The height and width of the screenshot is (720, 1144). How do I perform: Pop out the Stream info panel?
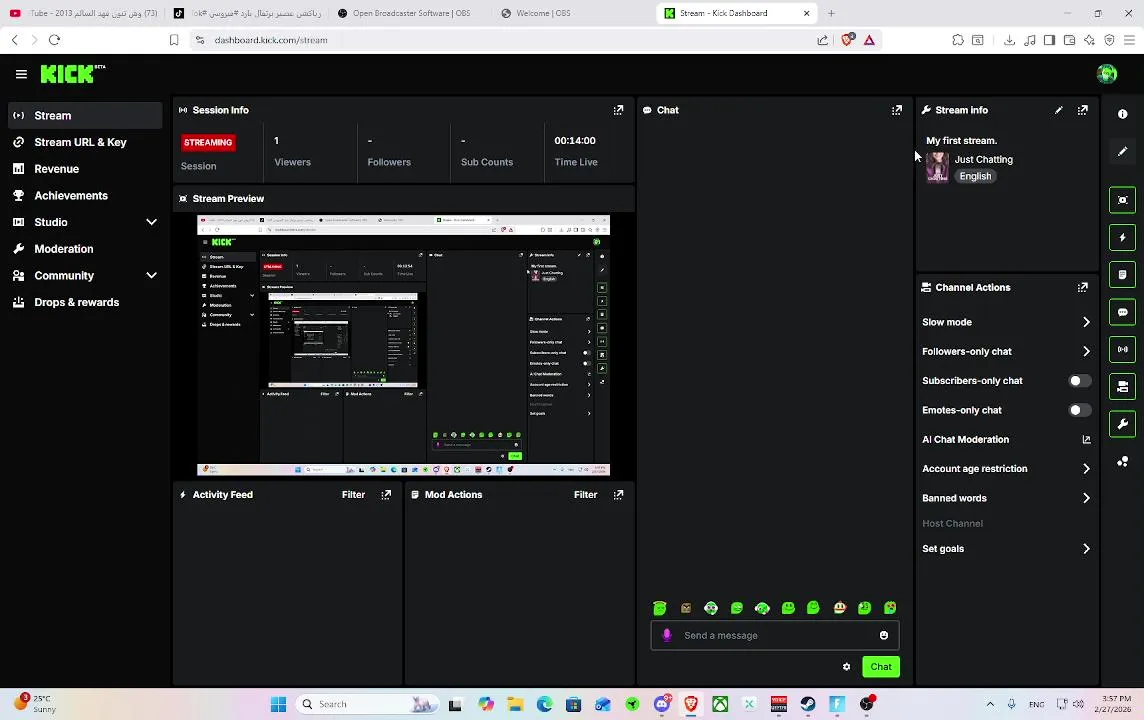click(1083, 110)
